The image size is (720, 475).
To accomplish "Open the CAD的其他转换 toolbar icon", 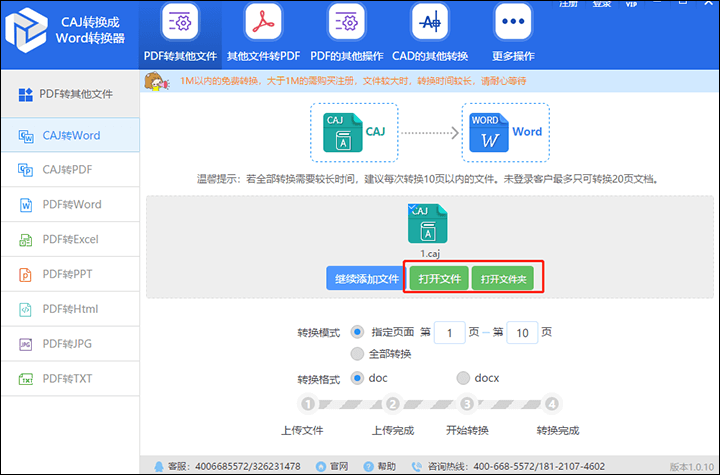I will [430, 22].
